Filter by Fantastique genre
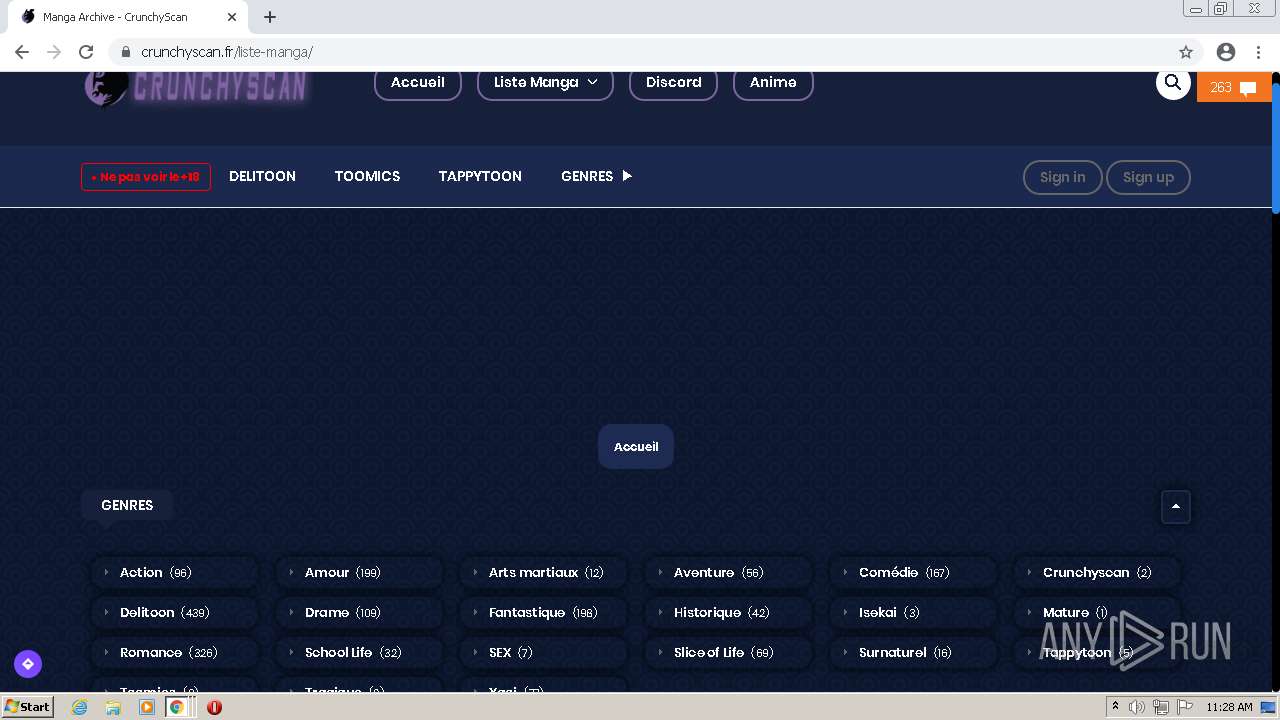1280x720 pixels. 544,612
